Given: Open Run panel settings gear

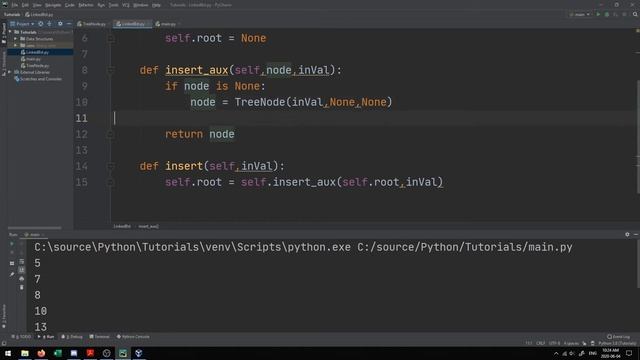Looking at the screenshot, I should 627,235.
